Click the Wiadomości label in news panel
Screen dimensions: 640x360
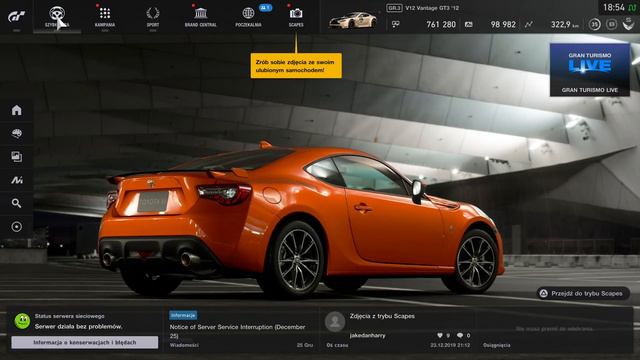(184, 345)
